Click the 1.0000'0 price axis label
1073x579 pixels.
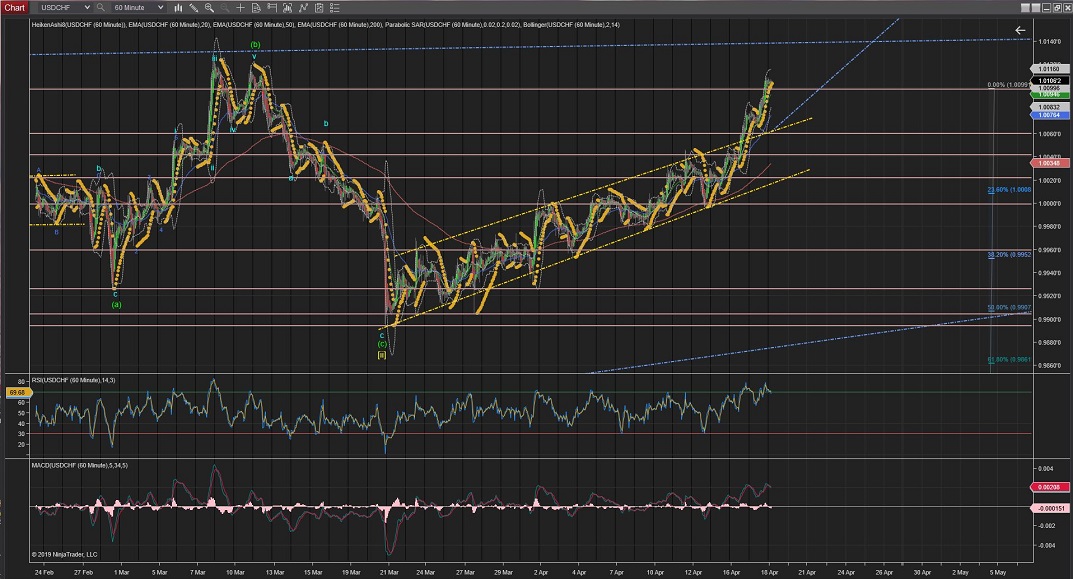click(x=1050, y=203)
